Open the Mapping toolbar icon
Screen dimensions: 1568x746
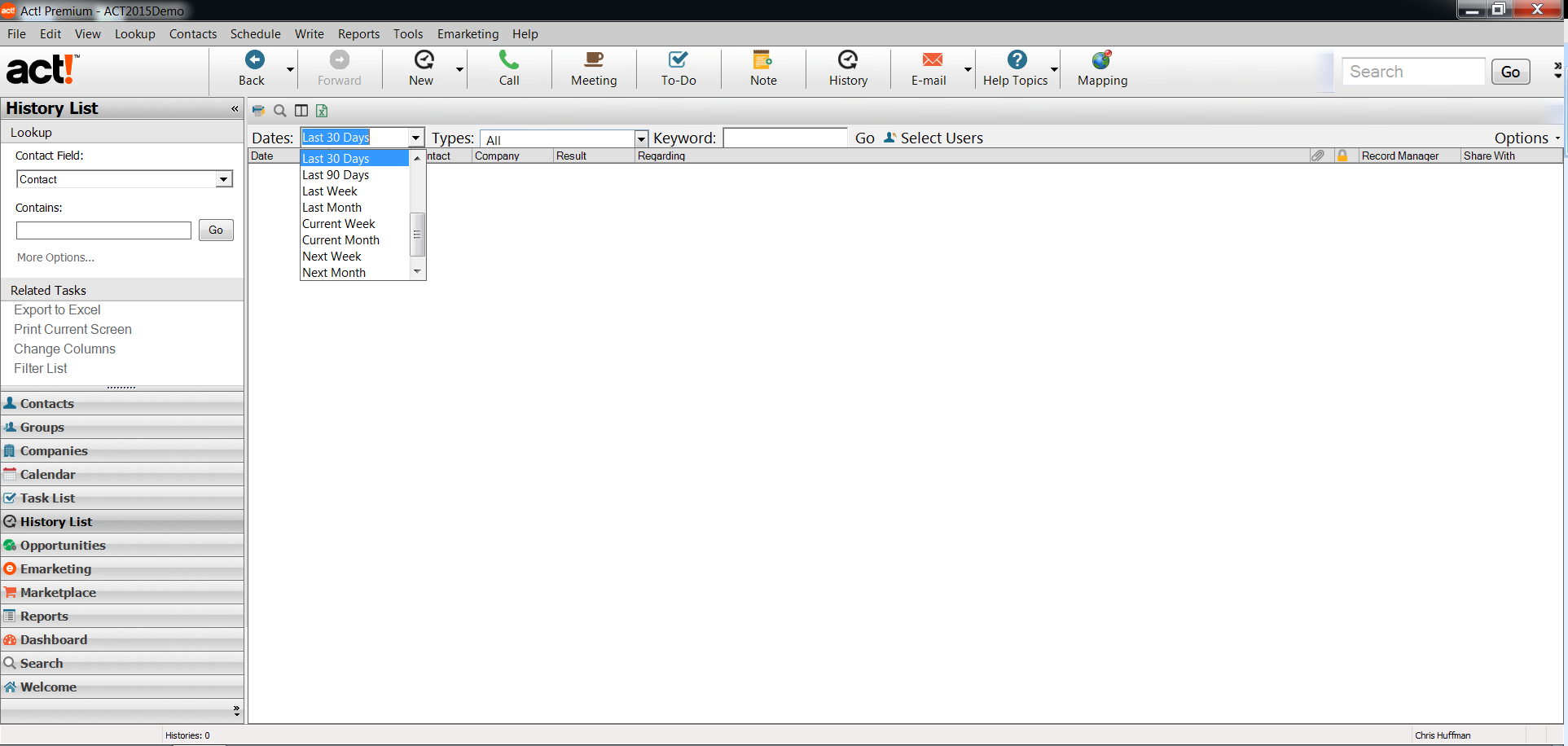(1102, 59)
